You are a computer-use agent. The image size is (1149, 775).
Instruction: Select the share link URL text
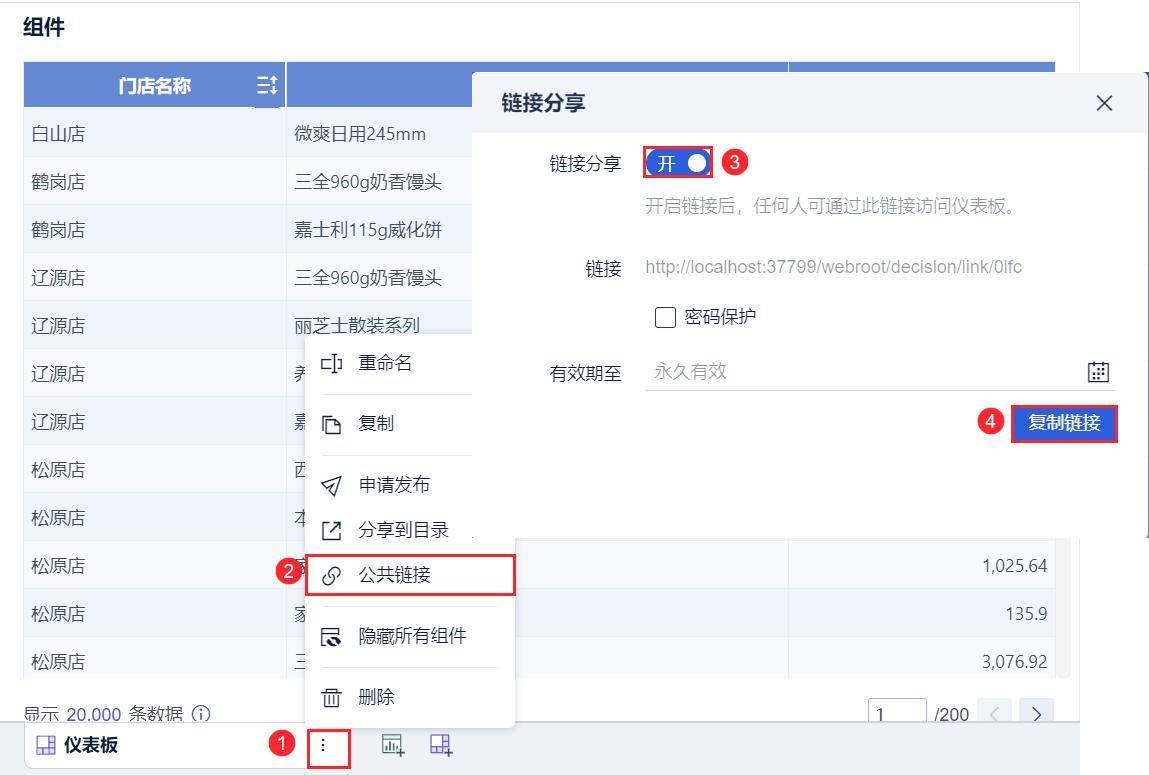833,267
